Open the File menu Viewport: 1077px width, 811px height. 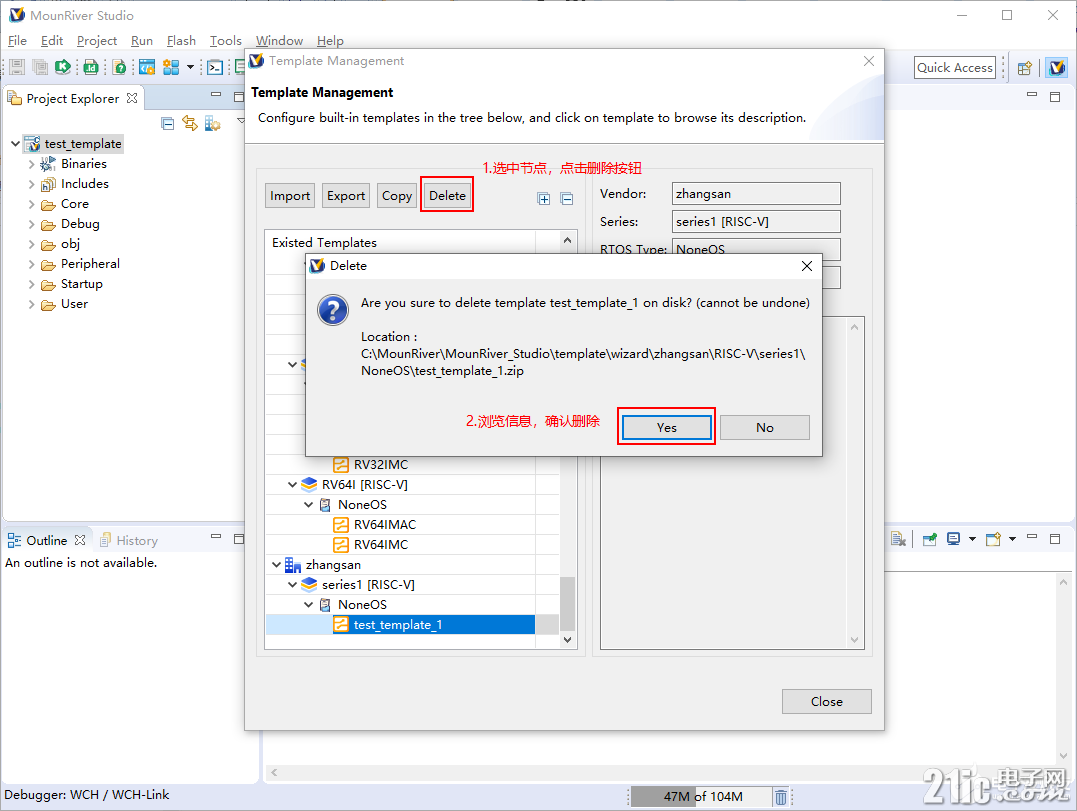coord(17,41)
